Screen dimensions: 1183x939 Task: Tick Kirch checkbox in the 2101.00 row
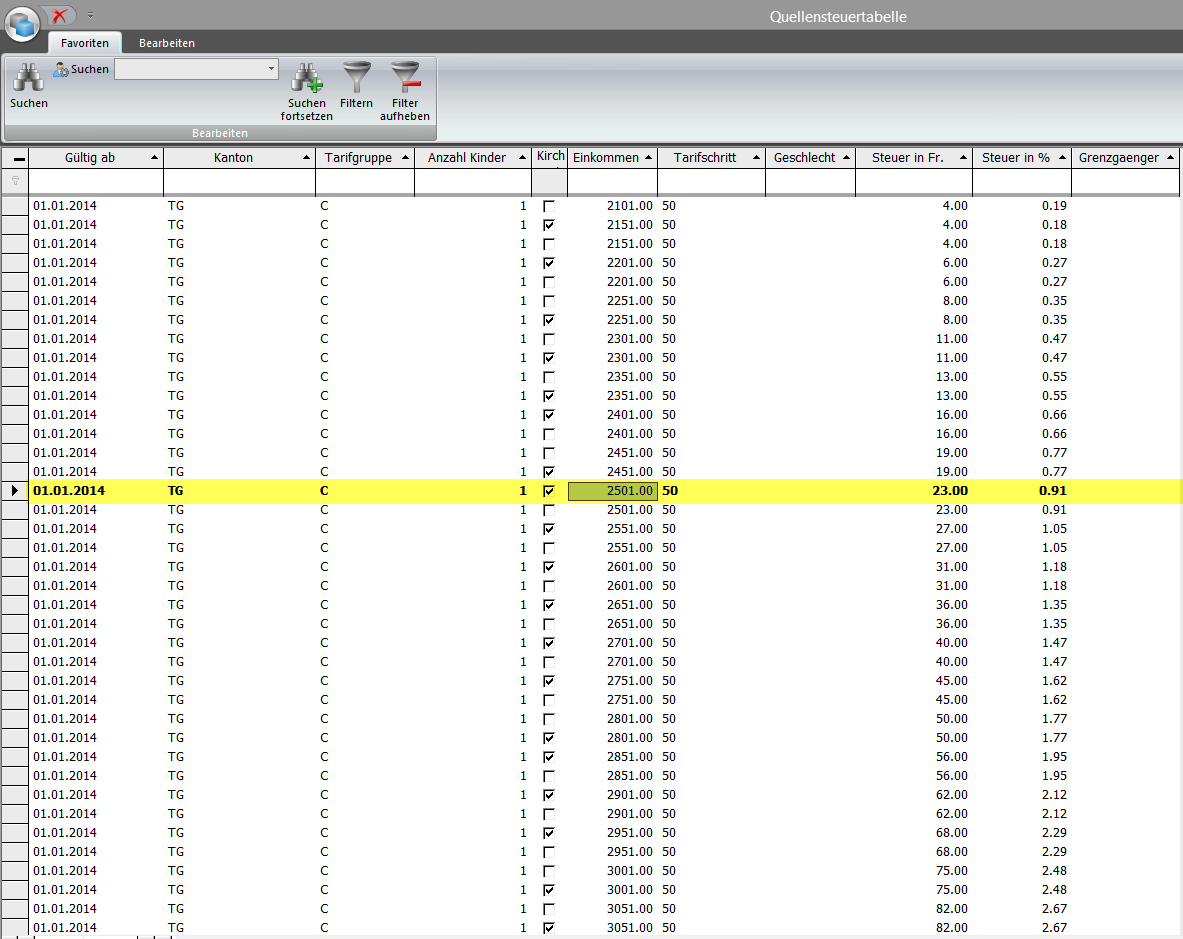click(549, 206)
